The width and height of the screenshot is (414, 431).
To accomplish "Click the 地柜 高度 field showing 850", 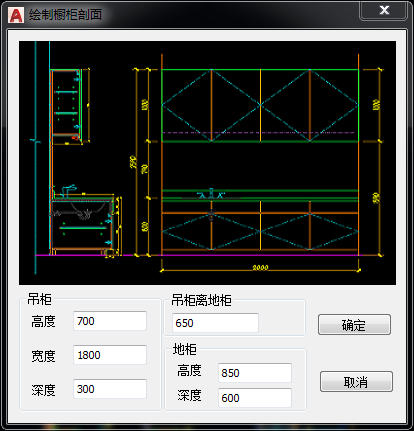I will click(255, 373).
